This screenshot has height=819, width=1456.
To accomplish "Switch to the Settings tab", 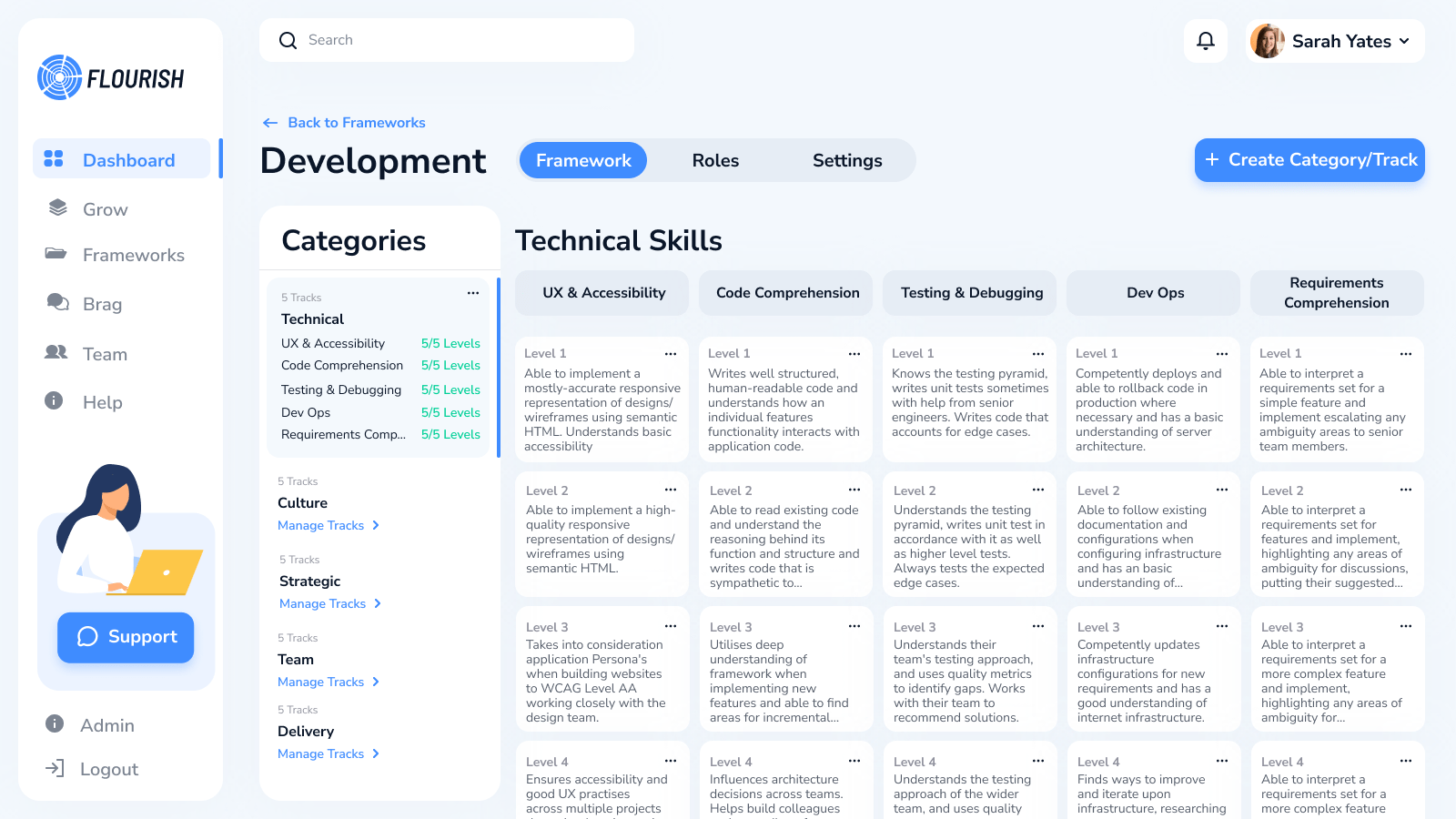I will pyautogui.click(x=846, y=160).
